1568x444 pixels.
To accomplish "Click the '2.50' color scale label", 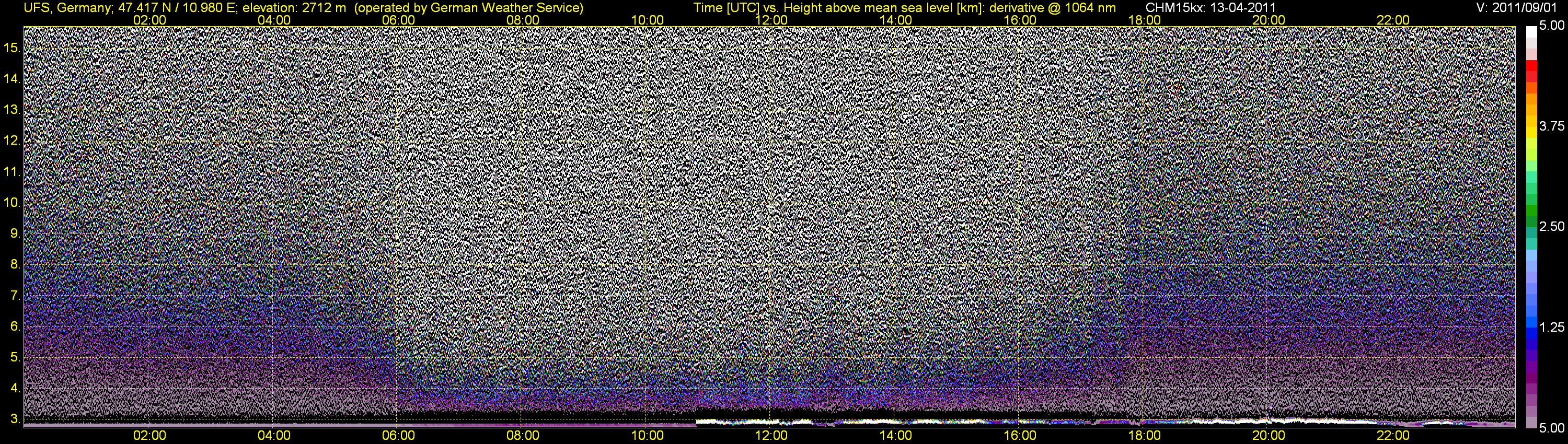I will click(1552, 226).
